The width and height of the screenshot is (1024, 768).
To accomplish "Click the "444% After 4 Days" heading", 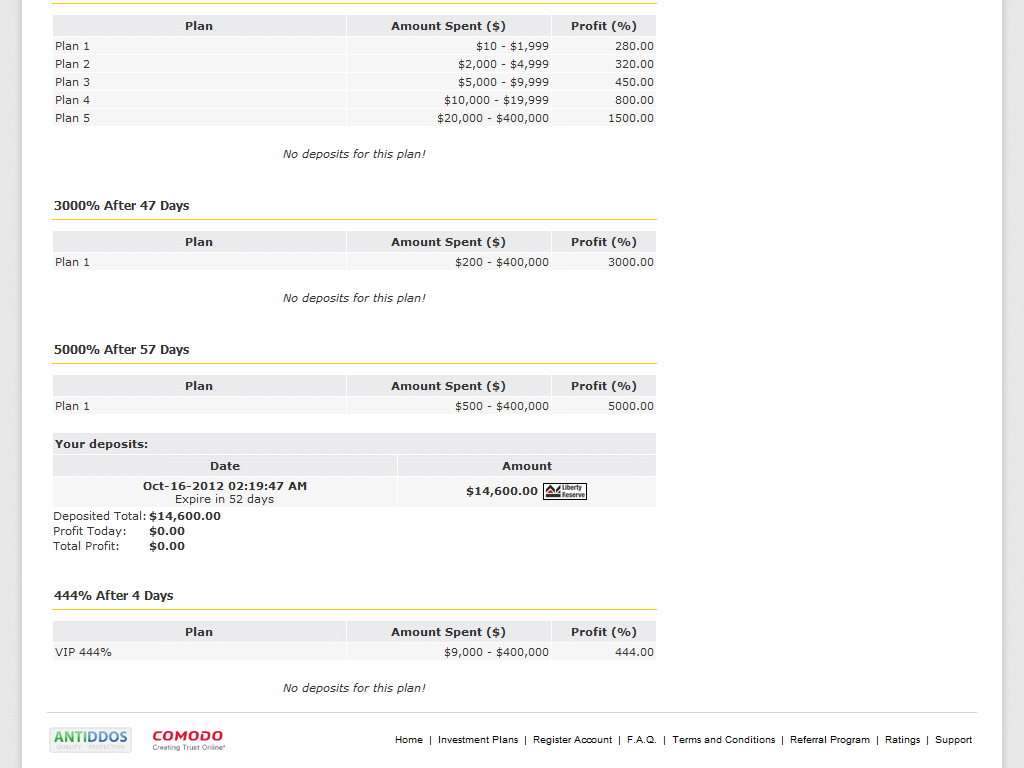I will click(x=113, y=596).
